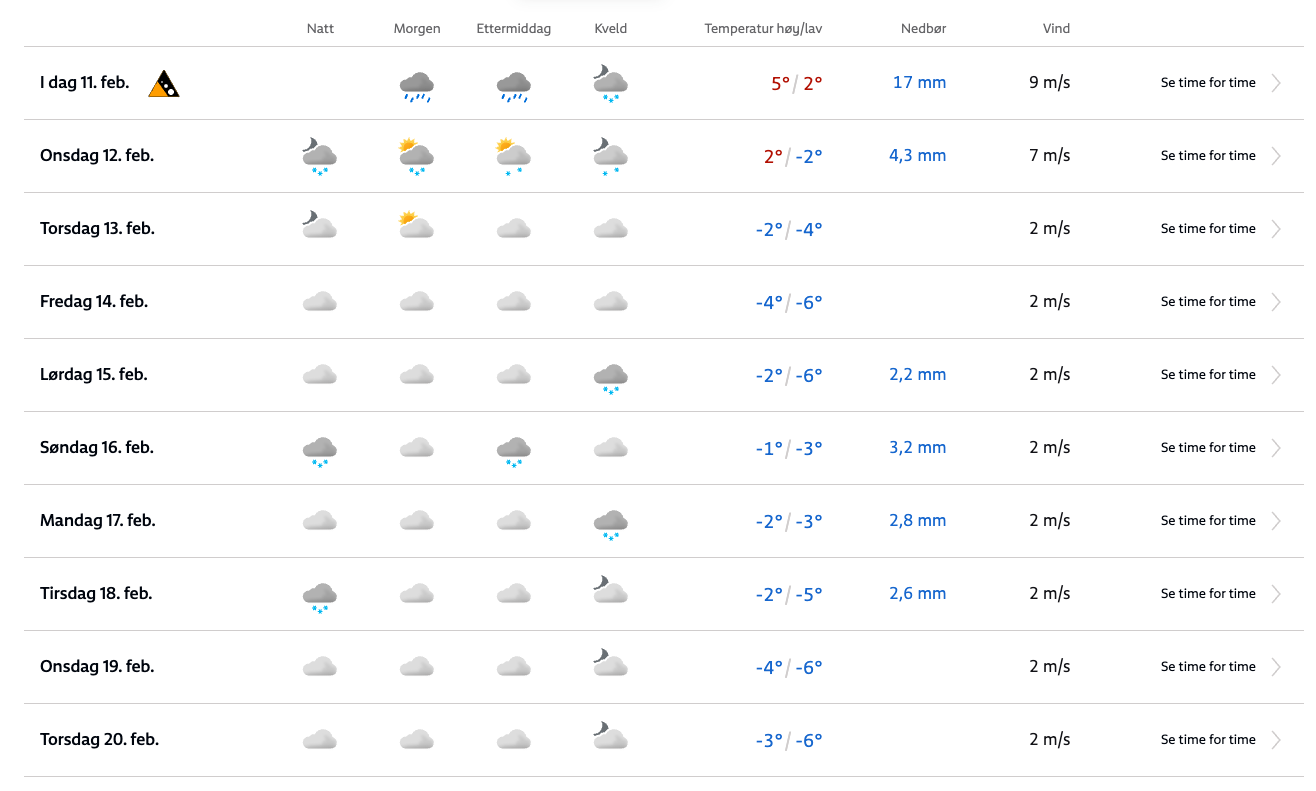Click the 17 mm precipitation value for today
The height and width of the screenshot is (791, 1316).
coord(919,83)
